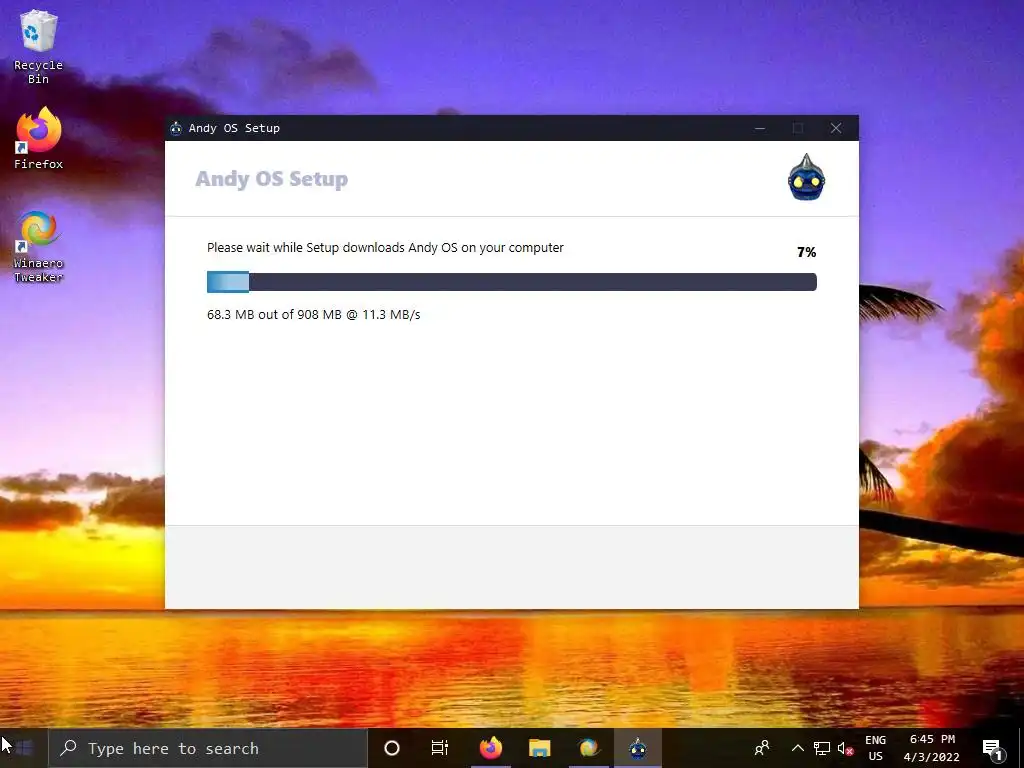1024x768 pixels.
Task: Click the 7% progress percentage
Action: pos(807,252)
